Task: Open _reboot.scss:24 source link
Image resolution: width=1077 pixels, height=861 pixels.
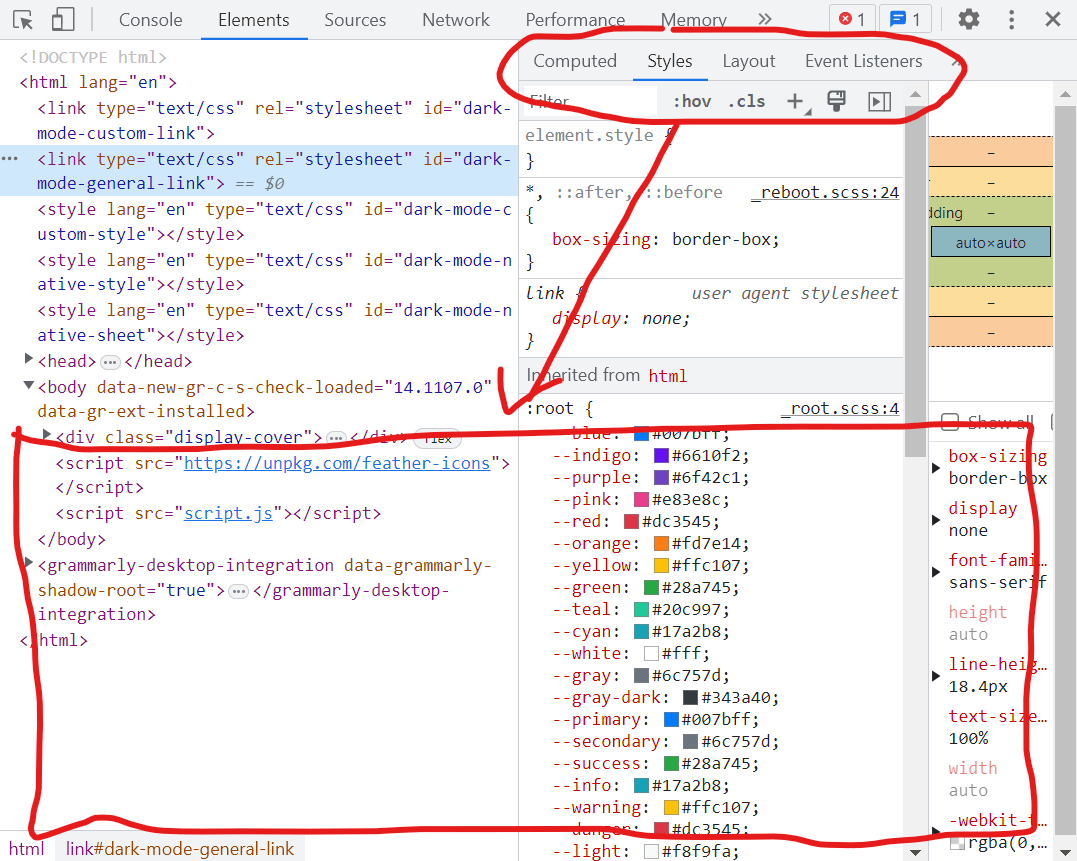Action: pyautogui.click(x=825, y=192)
